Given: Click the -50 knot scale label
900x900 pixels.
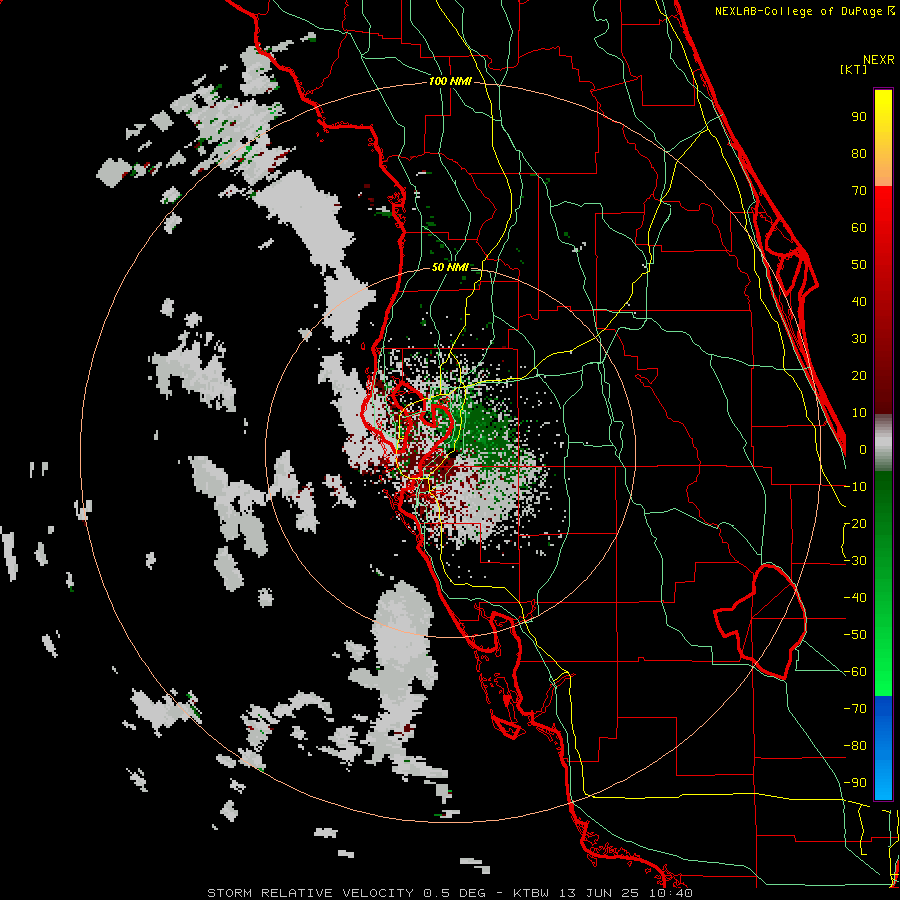Looking at the screenshot, I should [x=855, y=635].
